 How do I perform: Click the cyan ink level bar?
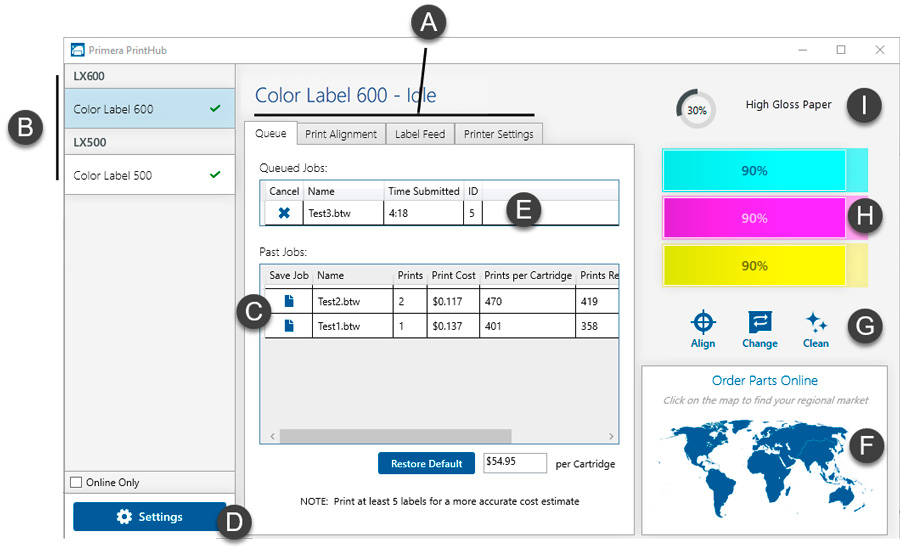click(x=765, y=170)
